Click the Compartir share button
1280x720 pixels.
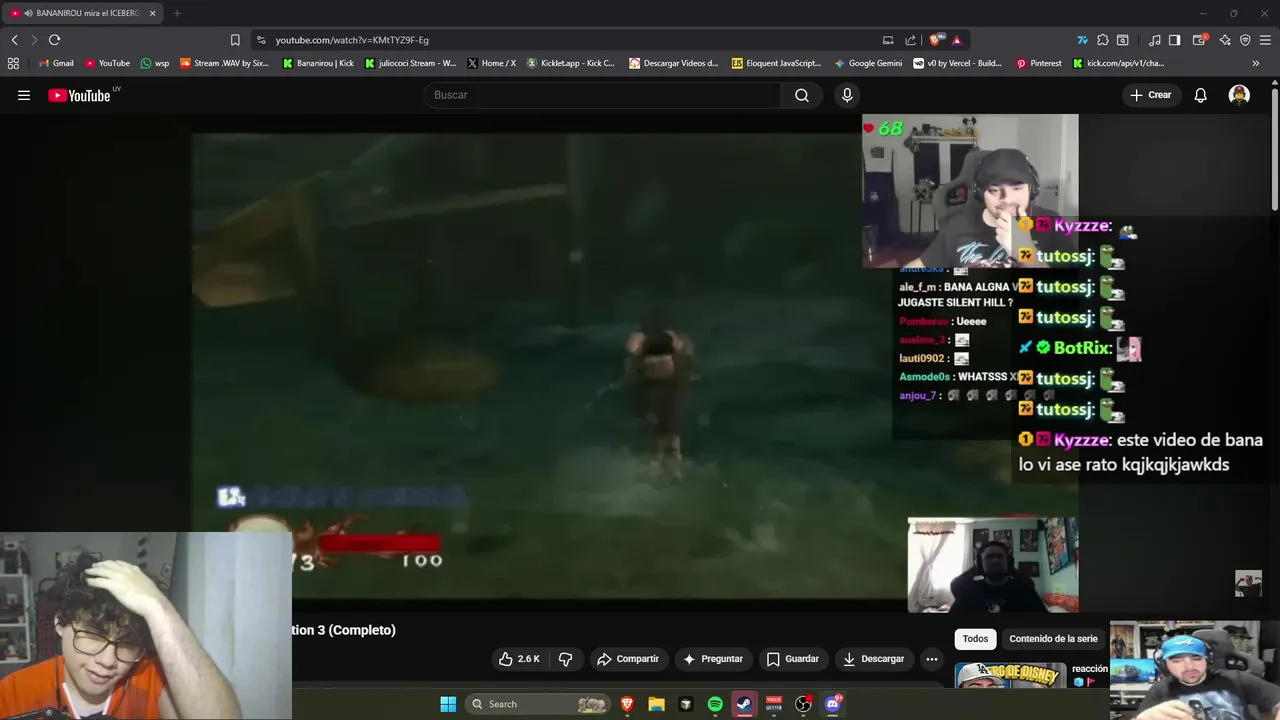pyautogui.click(x=628, y=659)
